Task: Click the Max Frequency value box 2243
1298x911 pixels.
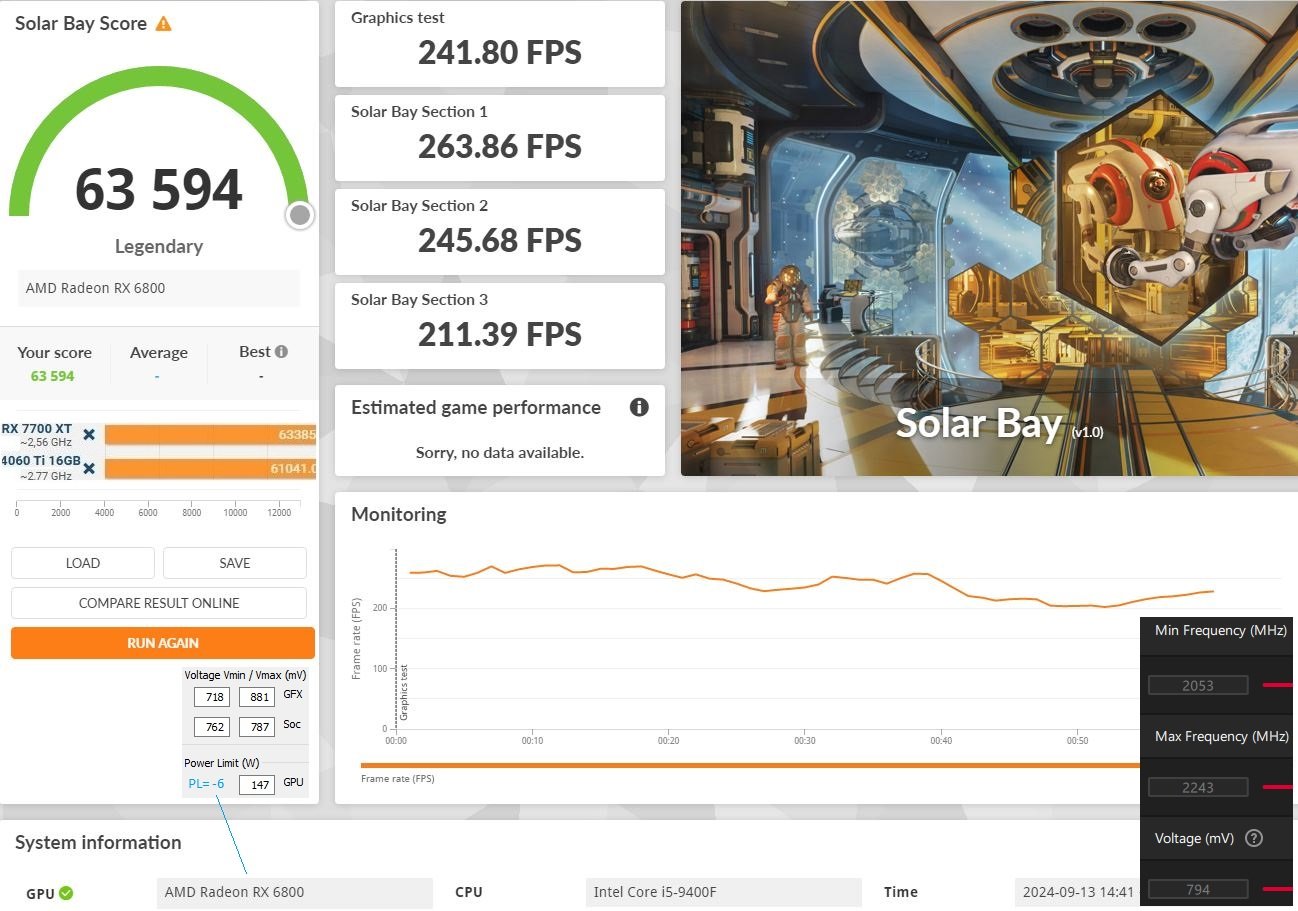Action: click(1198, 787)
